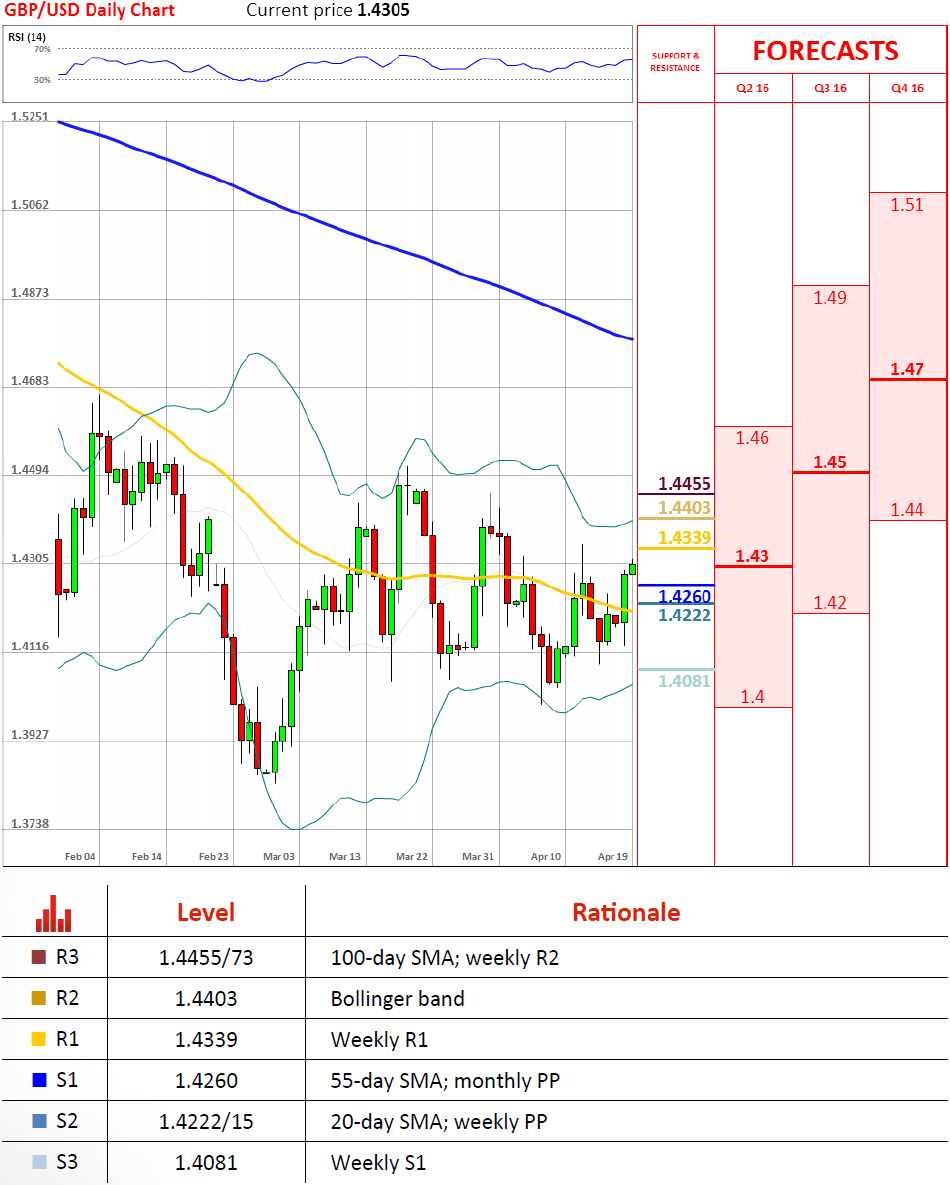950x1185 pixels.
Task: Click the Q3 16 high forecast 1.49
Action: coord(830,298)
